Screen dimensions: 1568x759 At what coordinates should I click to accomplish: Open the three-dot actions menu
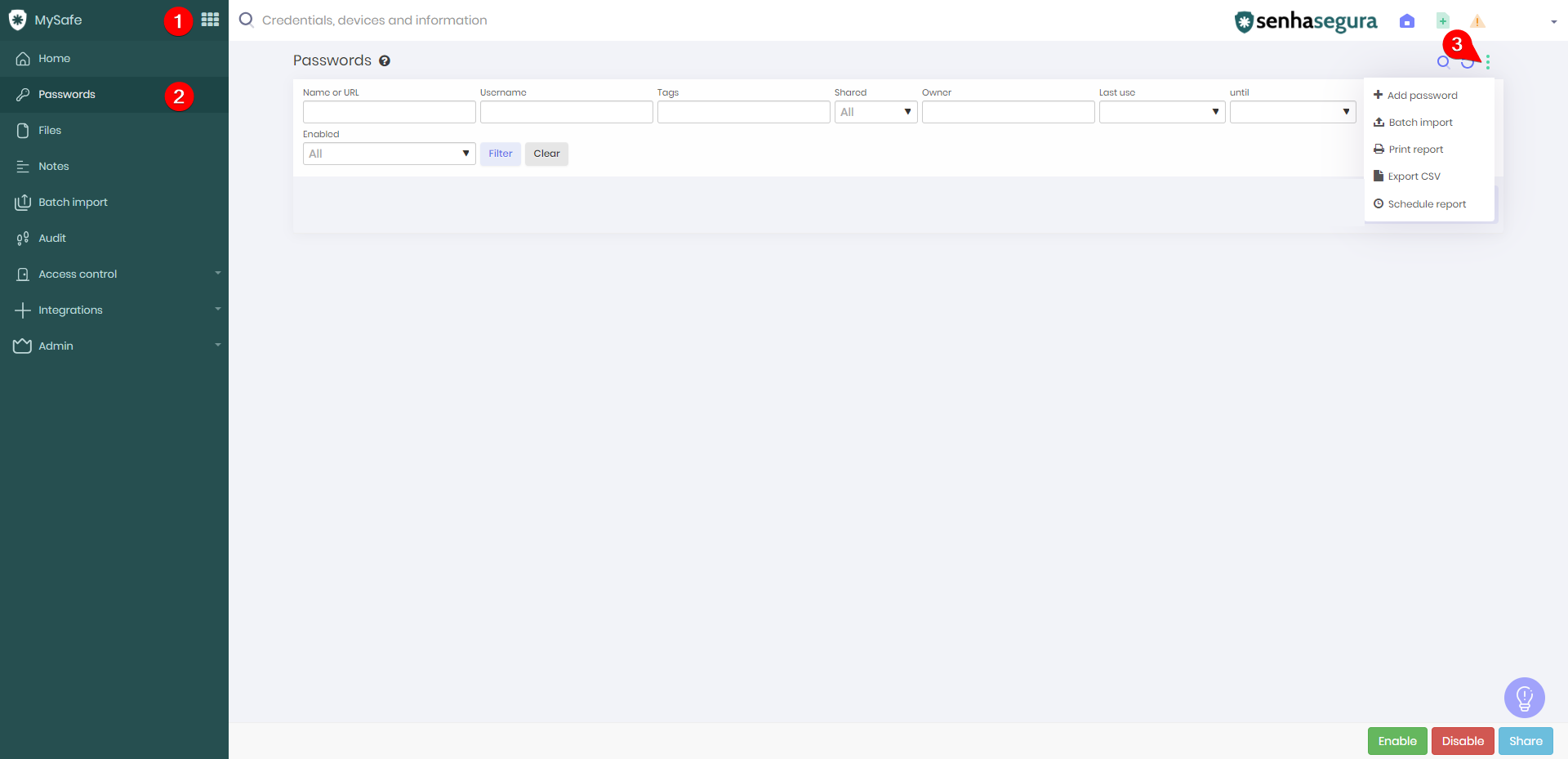(x=1488, y=61)
